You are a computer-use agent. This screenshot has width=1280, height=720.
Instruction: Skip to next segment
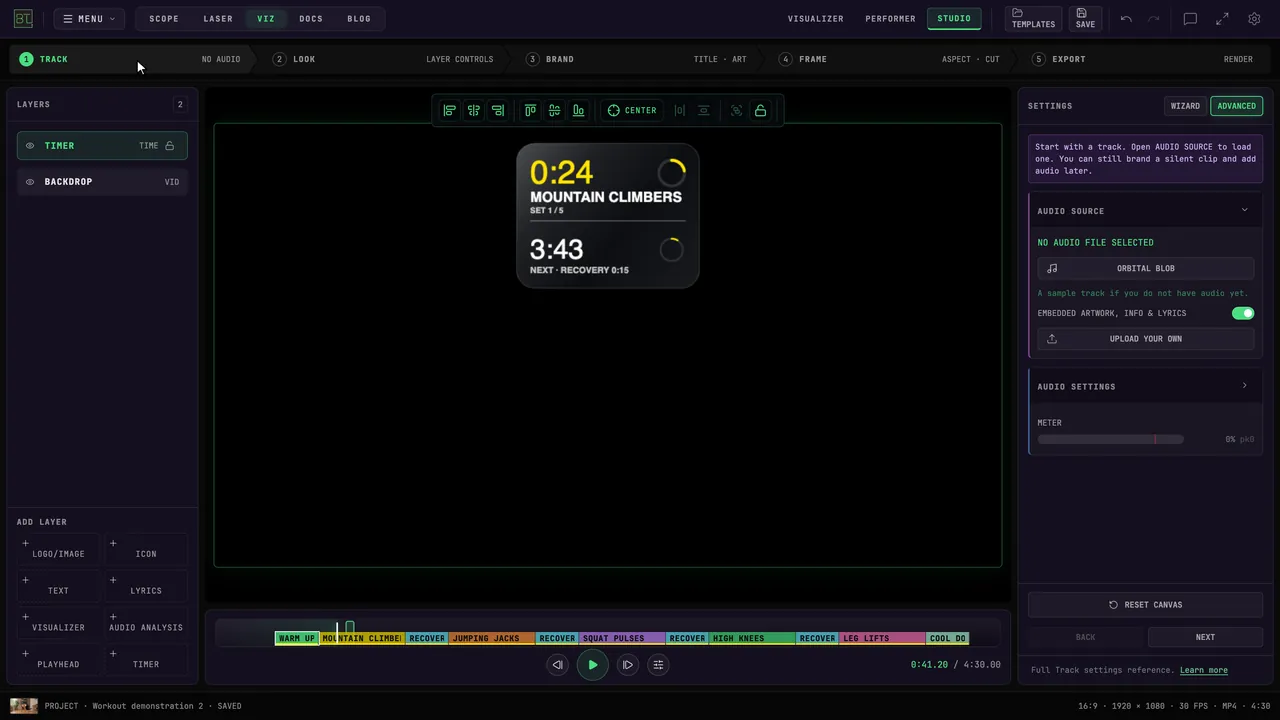pos(628,665)
